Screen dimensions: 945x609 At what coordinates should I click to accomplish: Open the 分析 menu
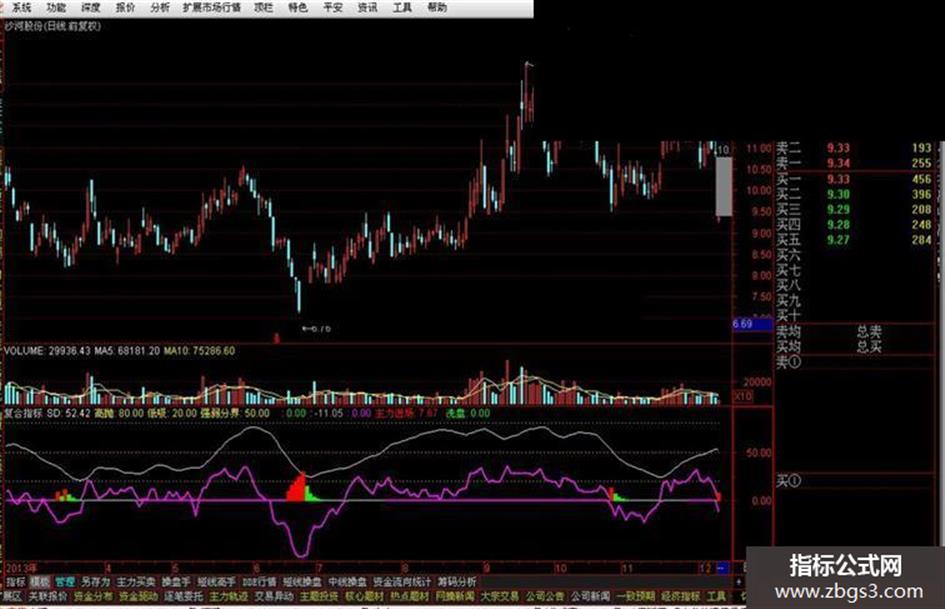click(x=160, y=8)
